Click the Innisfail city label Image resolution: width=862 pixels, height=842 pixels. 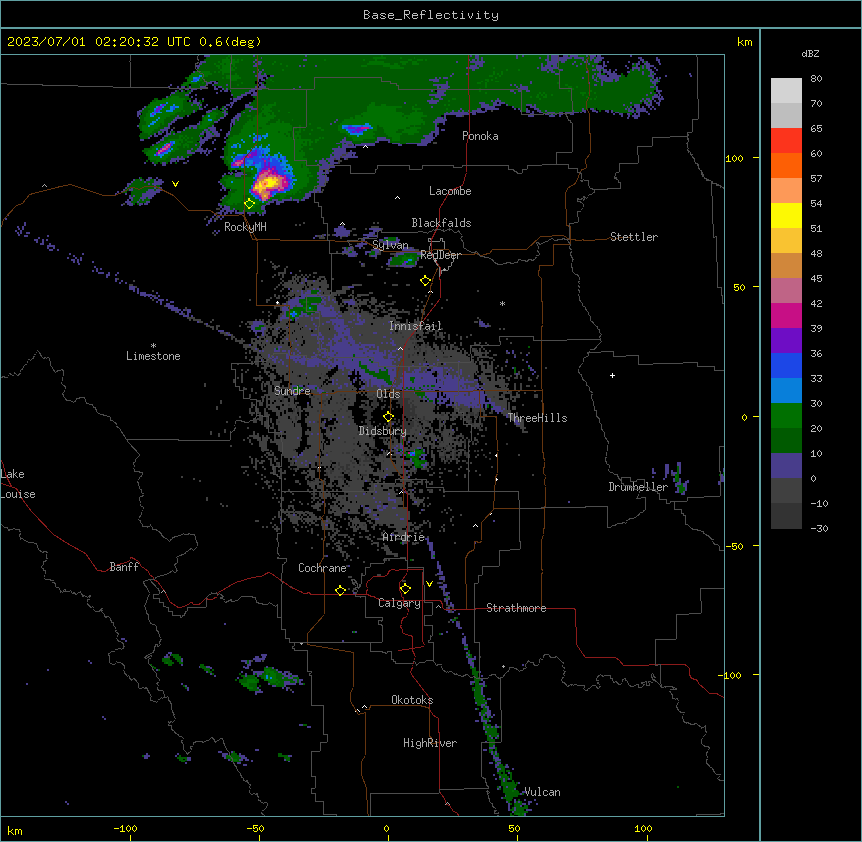[416, 326]
